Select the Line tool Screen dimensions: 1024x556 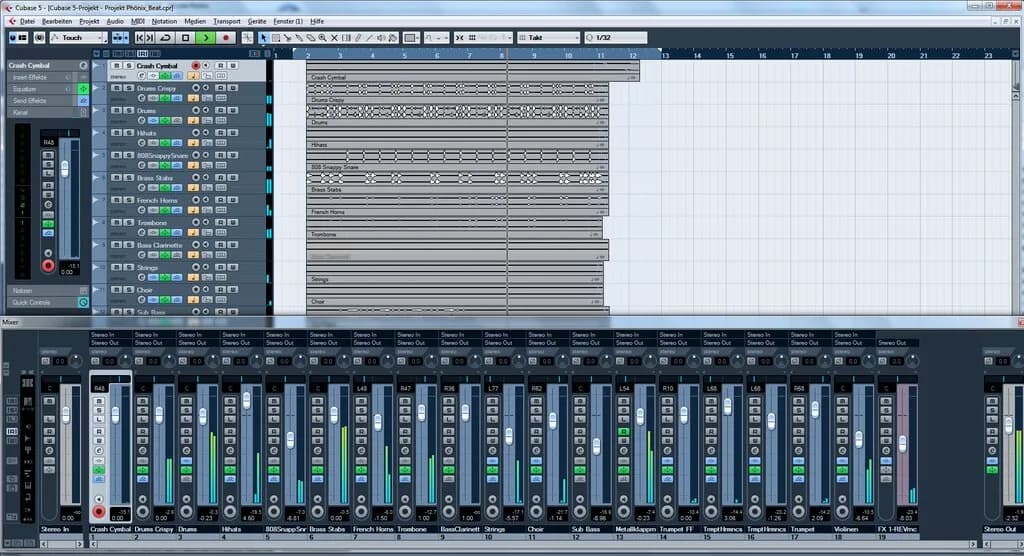click(x=370, y=38)
